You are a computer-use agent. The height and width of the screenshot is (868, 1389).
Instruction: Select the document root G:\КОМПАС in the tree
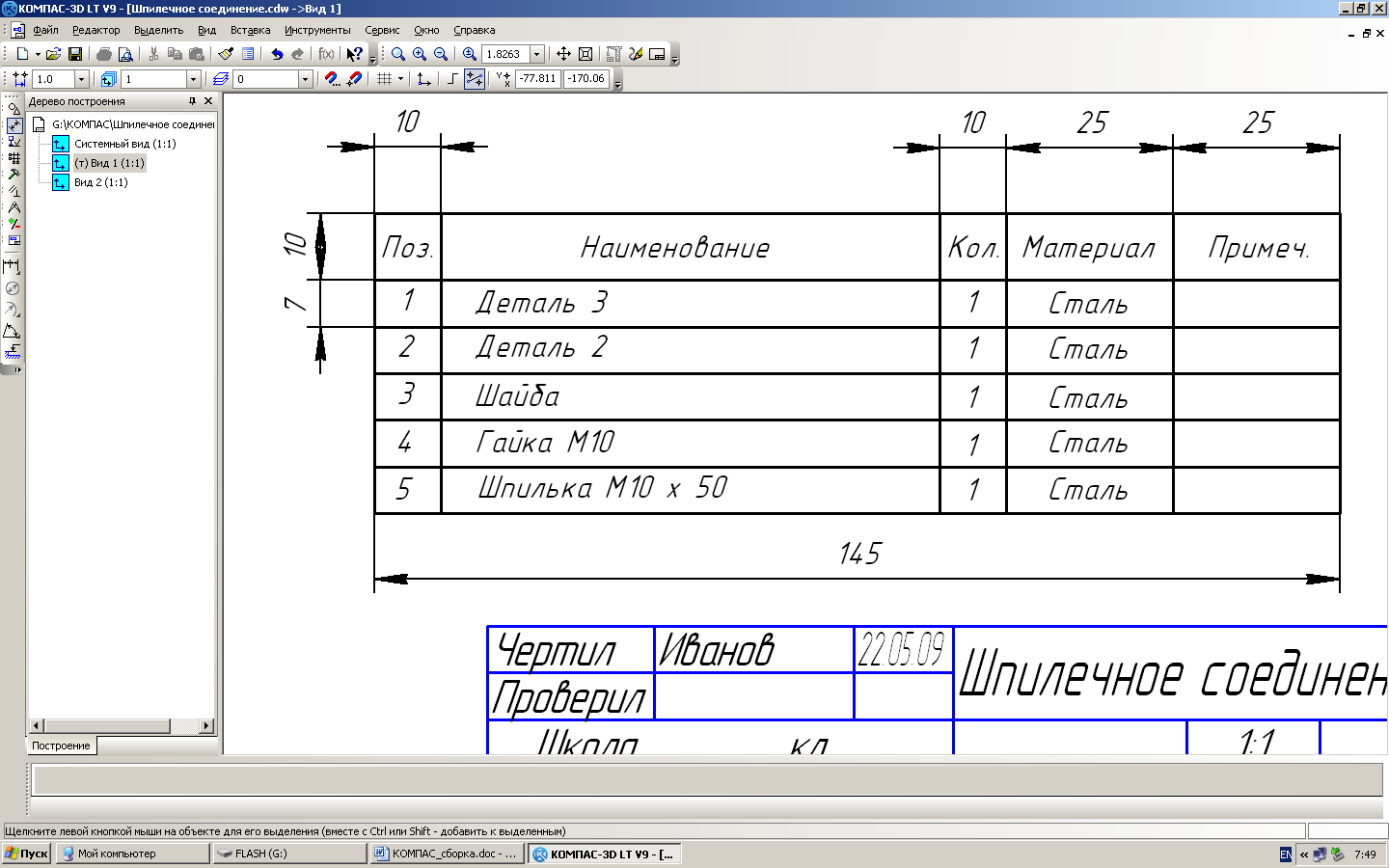(x=133, y=124)
